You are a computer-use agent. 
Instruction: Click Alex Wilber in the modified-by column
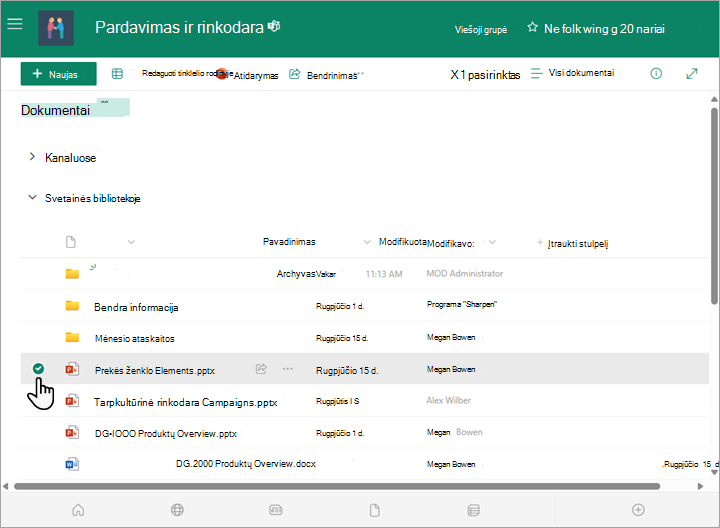click(x=448, y=400)
